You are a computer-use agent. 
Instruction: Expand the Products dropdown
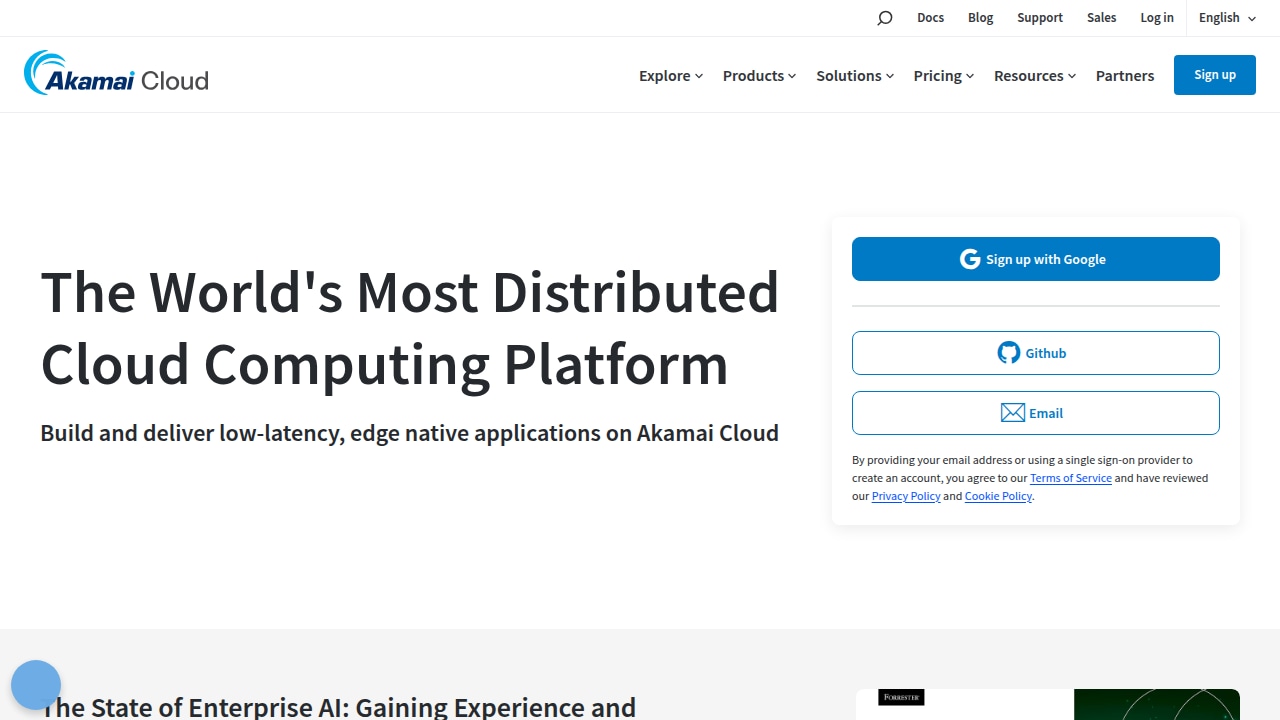pos(759,76)
